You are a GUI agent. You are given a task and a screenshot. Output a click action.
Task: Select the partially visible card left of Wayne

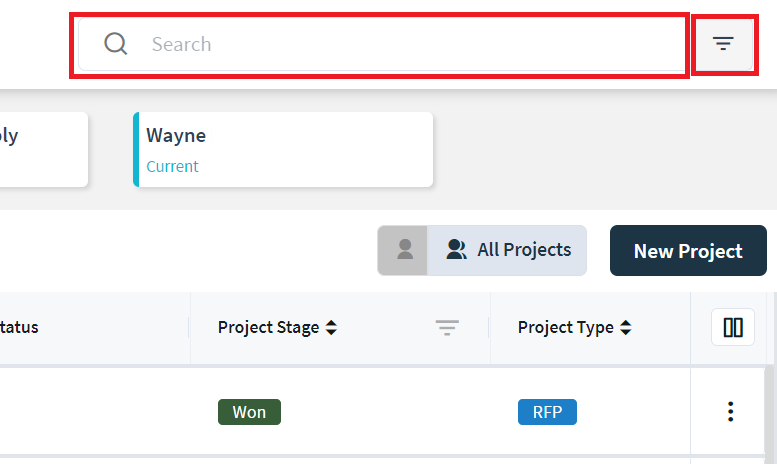tap(40, 150)
